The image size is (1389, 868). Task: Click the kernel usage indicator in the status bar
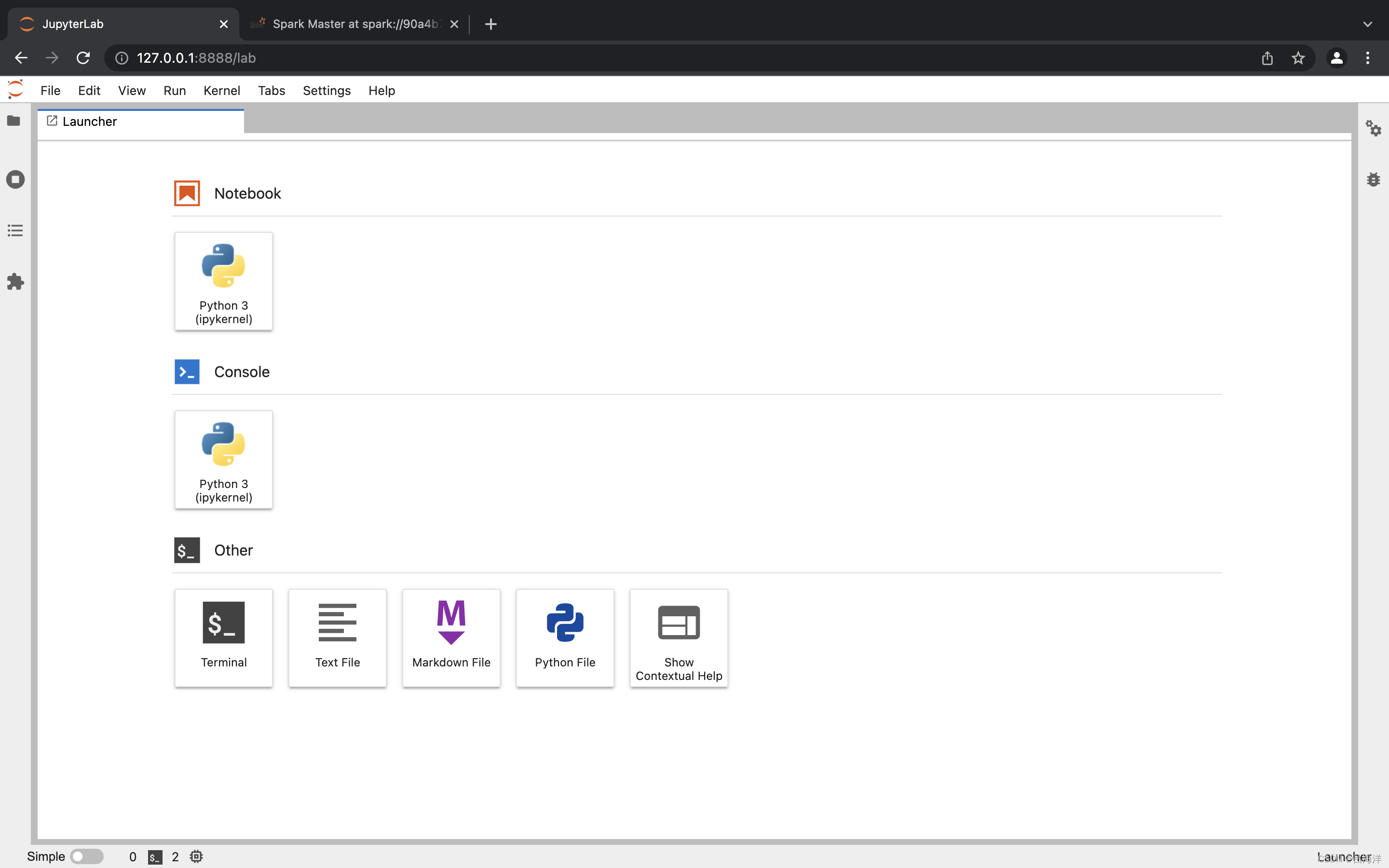click(196, 856)
